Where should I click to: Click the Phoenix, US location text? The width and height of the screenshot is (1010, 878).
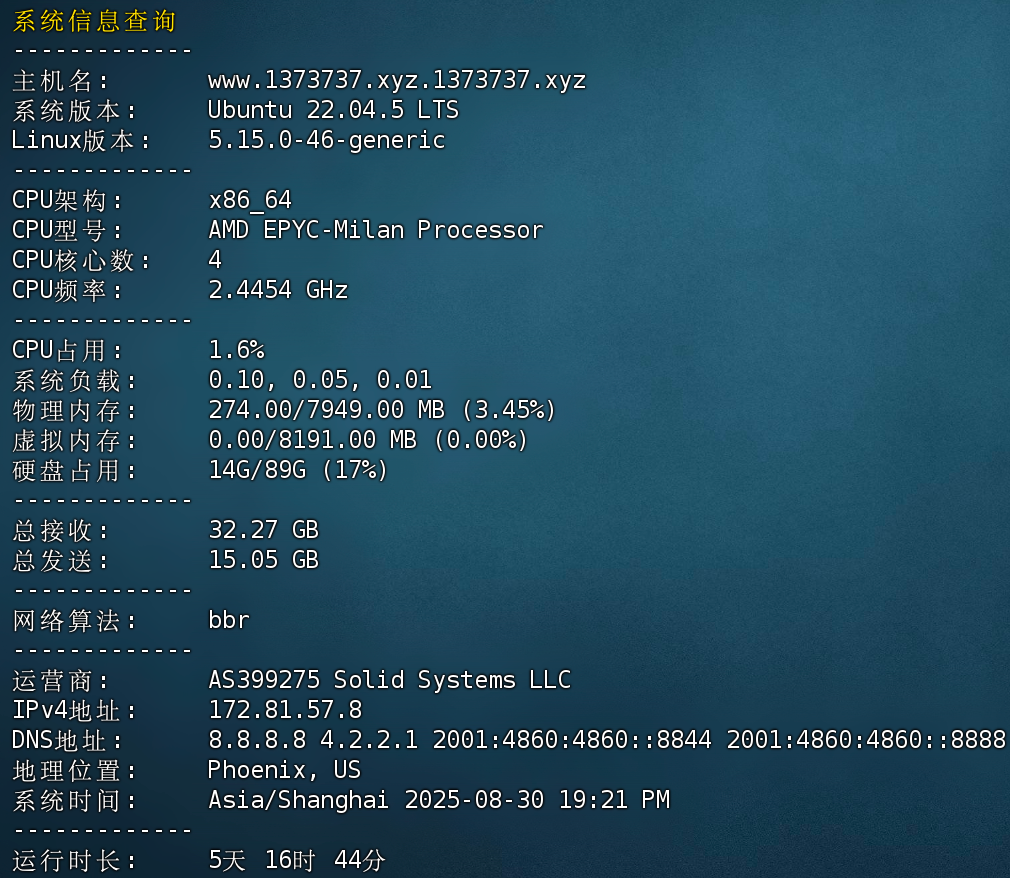[284, 770]
